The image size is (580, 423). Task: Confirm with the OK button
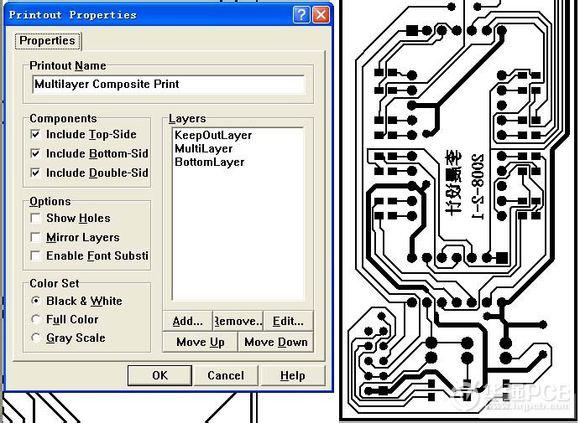click(x=160, y=376)
